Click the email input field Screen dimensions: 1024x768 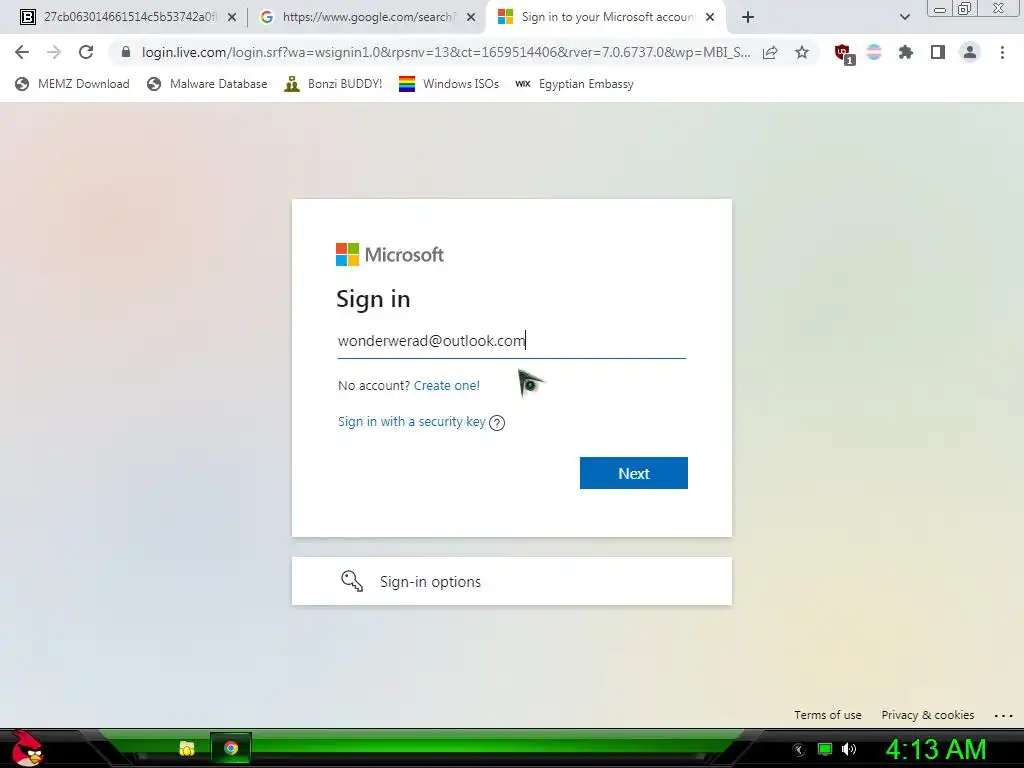[x=511, y=341]
